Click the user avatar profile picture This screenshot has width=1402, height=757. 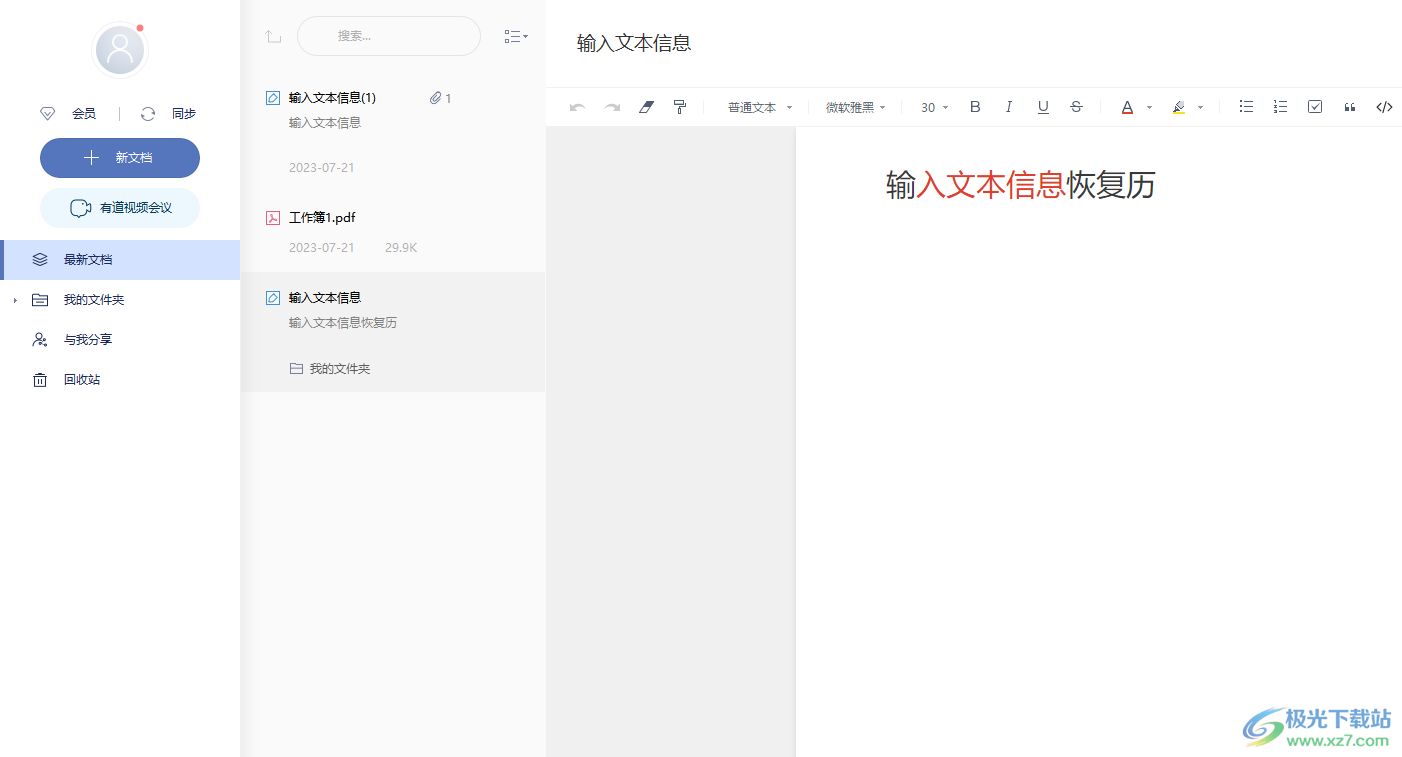click(x=120, y=49)
